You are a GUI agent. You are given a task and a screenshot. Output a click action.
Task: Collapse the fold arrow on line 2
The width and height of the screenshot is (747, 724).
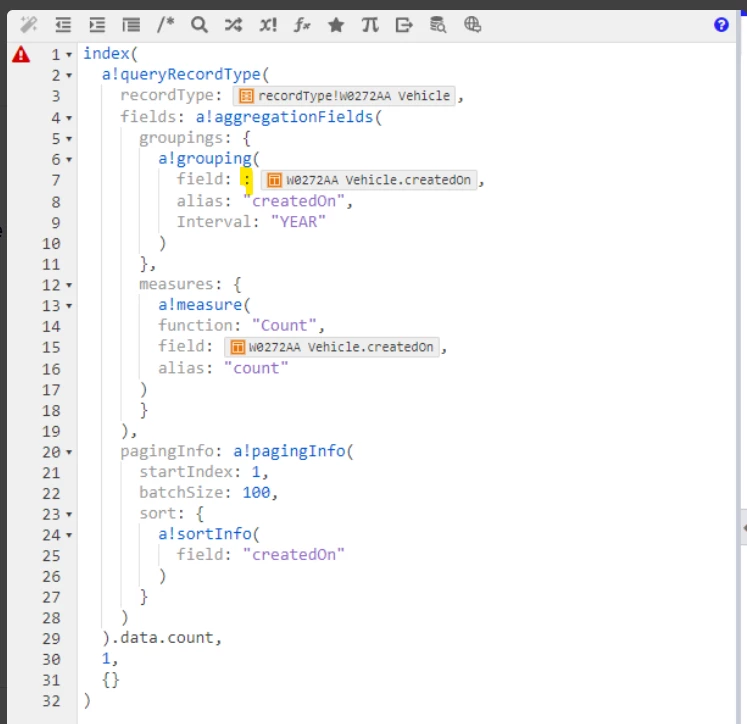[69, 76]
